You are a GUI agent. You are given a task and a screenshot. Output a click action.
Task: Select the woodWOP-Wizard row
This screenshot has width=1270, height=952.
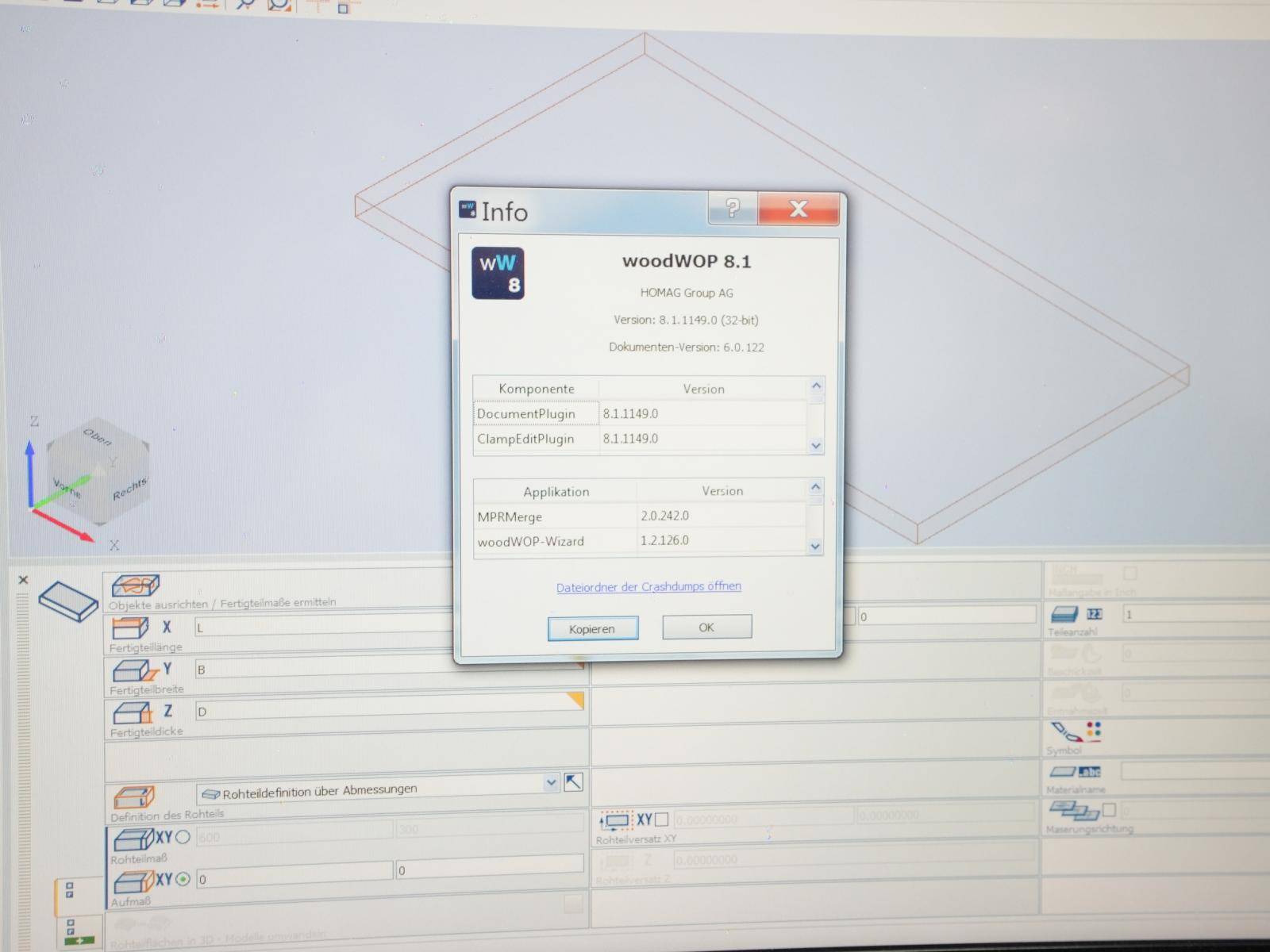click(640, 541)
